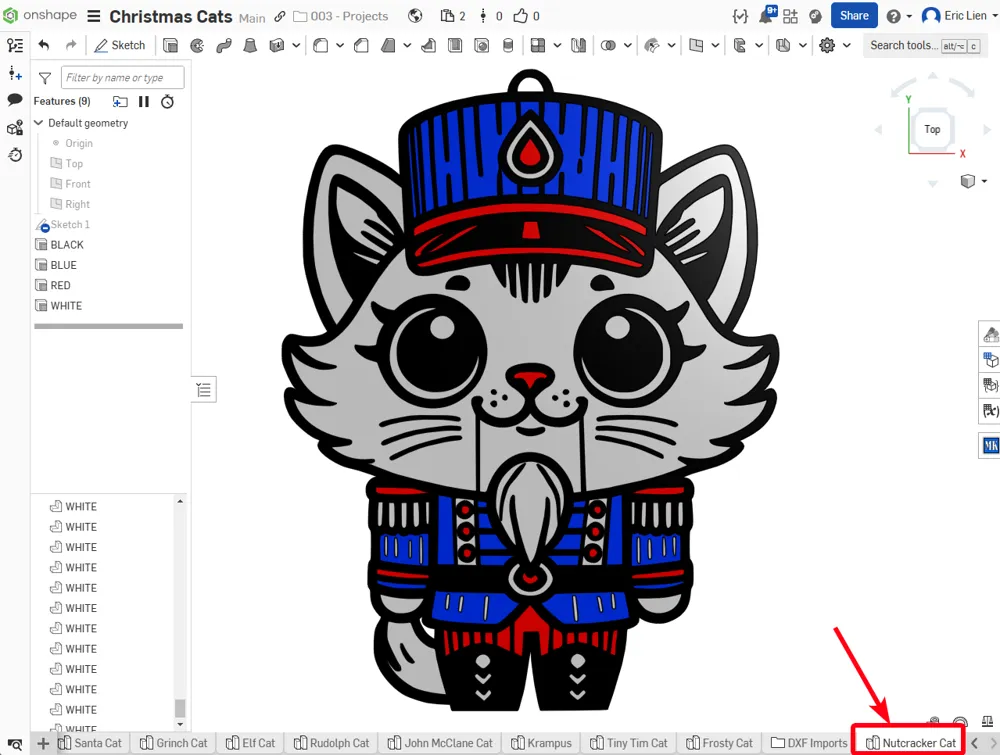The image size is (1000, 755).
Task: Toggle visibility of Sketch 1 feature
Action: (x=43, y=225)
